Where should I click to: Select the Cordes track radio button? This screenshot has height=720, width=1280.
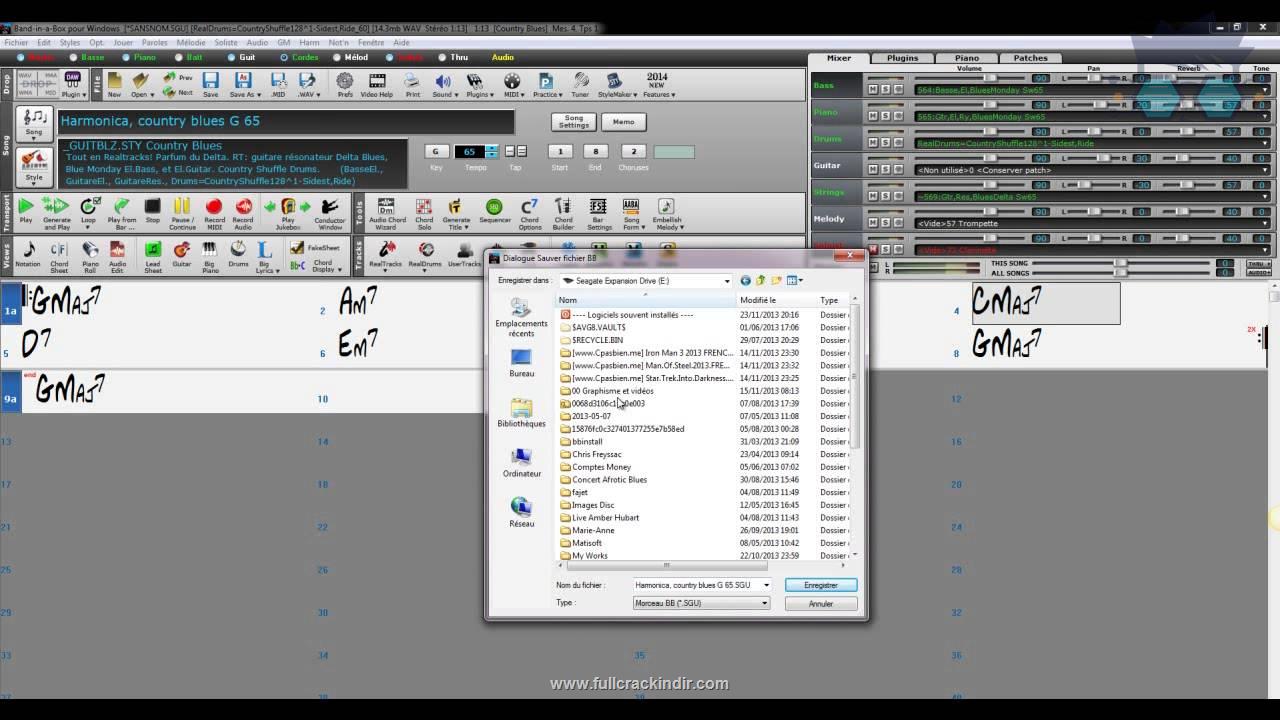click(284, 58)
